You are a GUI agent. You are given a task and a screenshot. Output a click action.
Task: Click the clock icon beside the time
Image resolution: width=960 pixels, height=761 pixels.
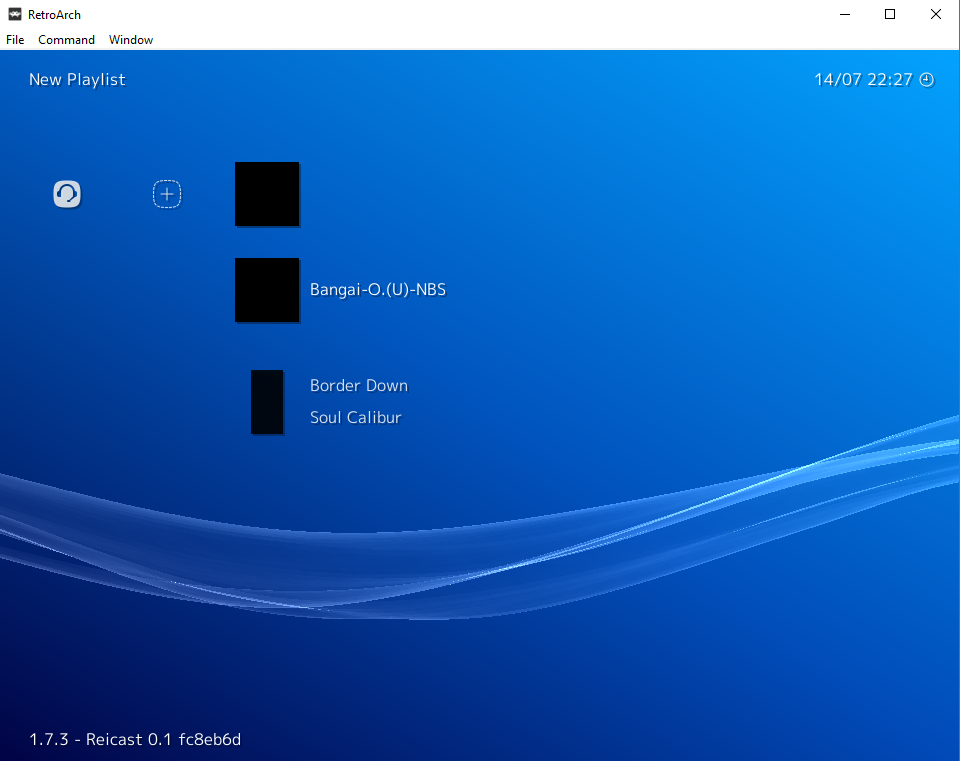click(927, 80)
